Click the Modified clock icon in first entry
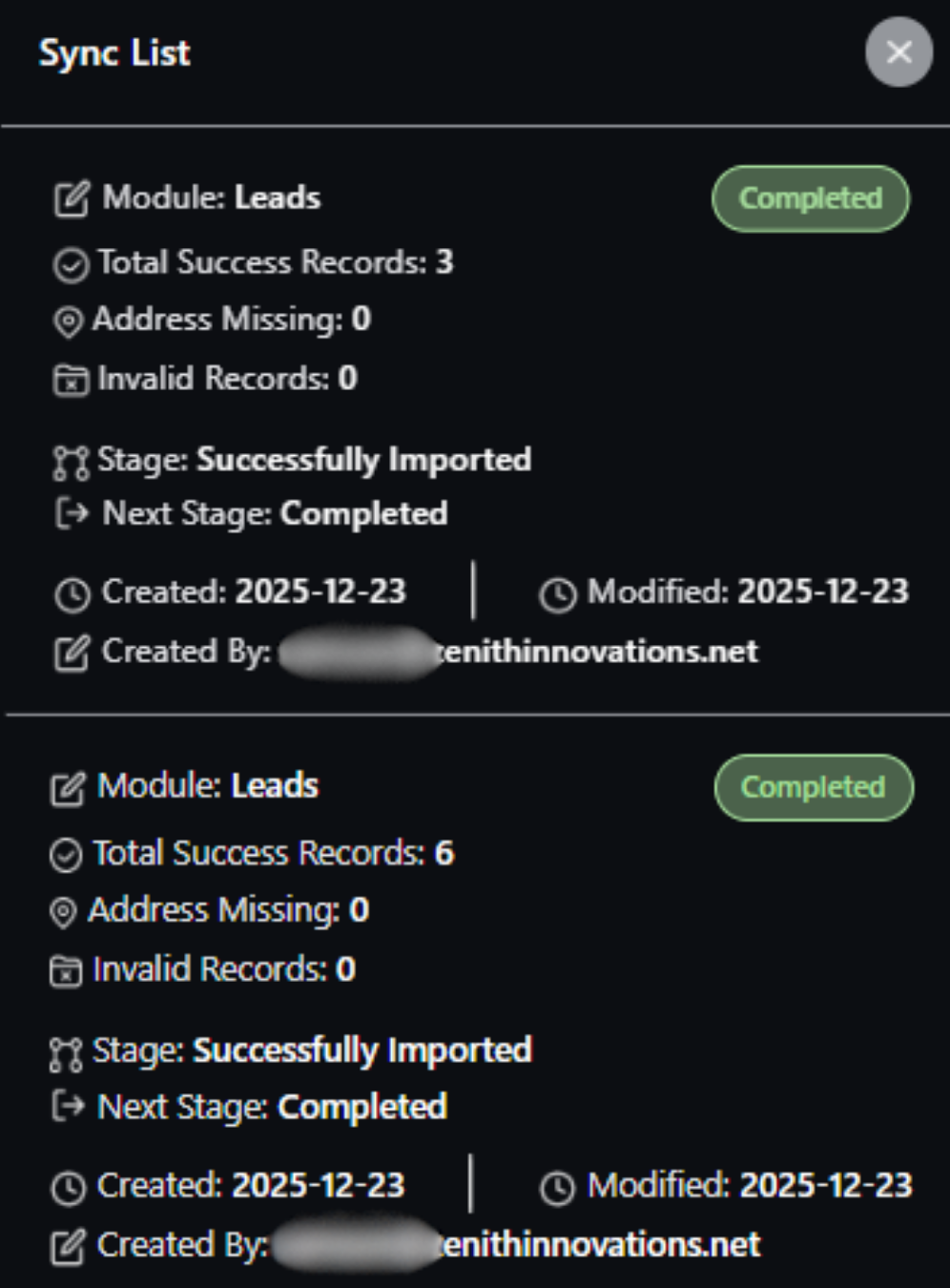The height and width of the screenshot is (1288, 950). 558,594
